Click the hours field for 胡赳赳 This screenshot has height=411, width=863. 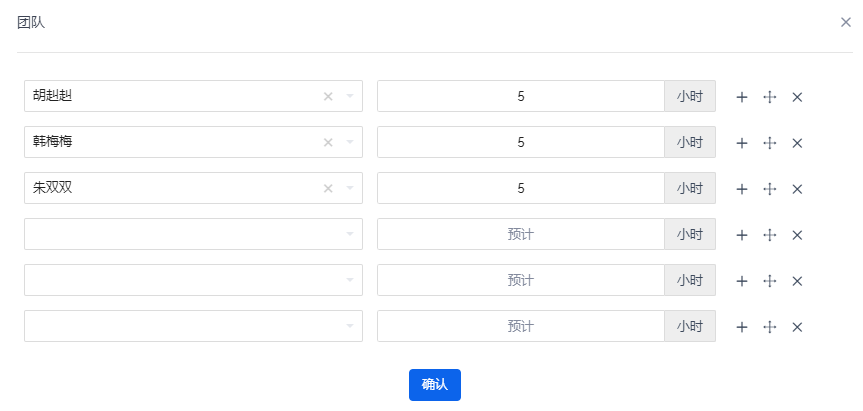(x=520, y=97)
